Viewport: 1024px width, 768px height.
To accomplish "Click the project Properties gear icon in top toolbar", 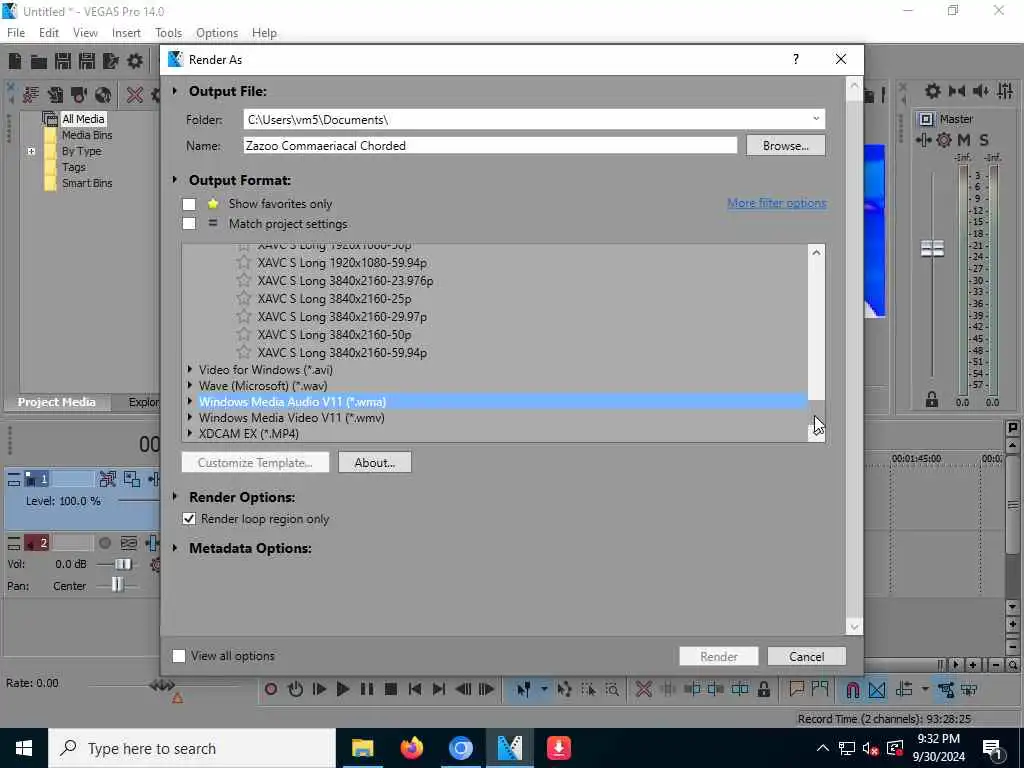I will click(x=135, y=61).
